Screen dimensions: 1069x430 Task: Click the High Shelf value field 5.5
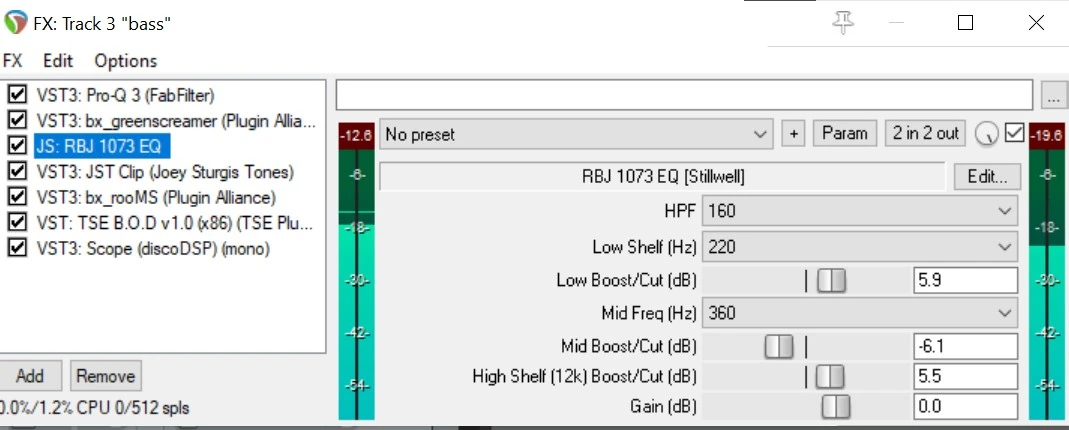click(x=965, y=376)
